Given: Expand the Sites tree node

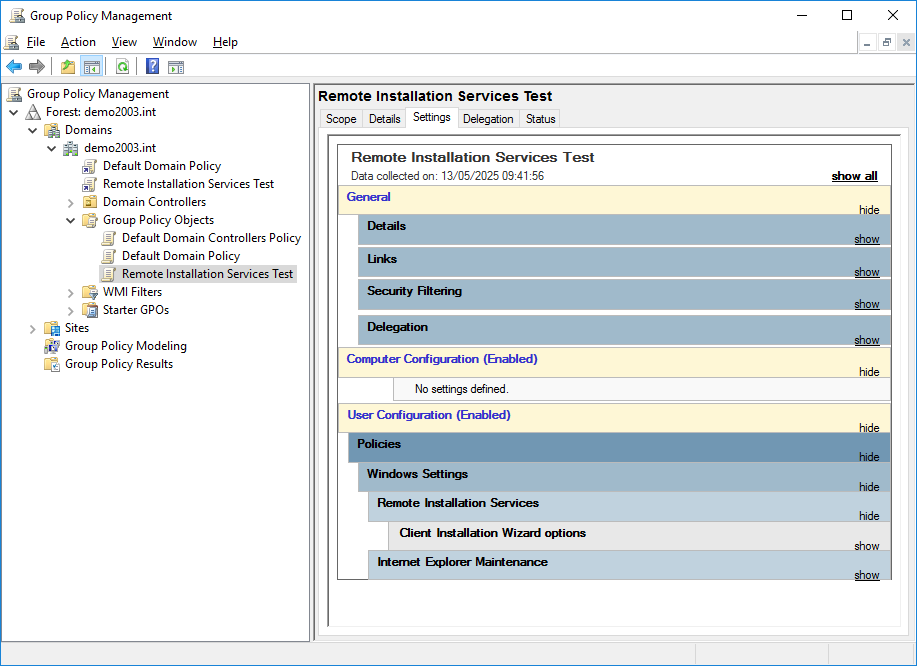Looking at the screenshot, I should [33, 328].
